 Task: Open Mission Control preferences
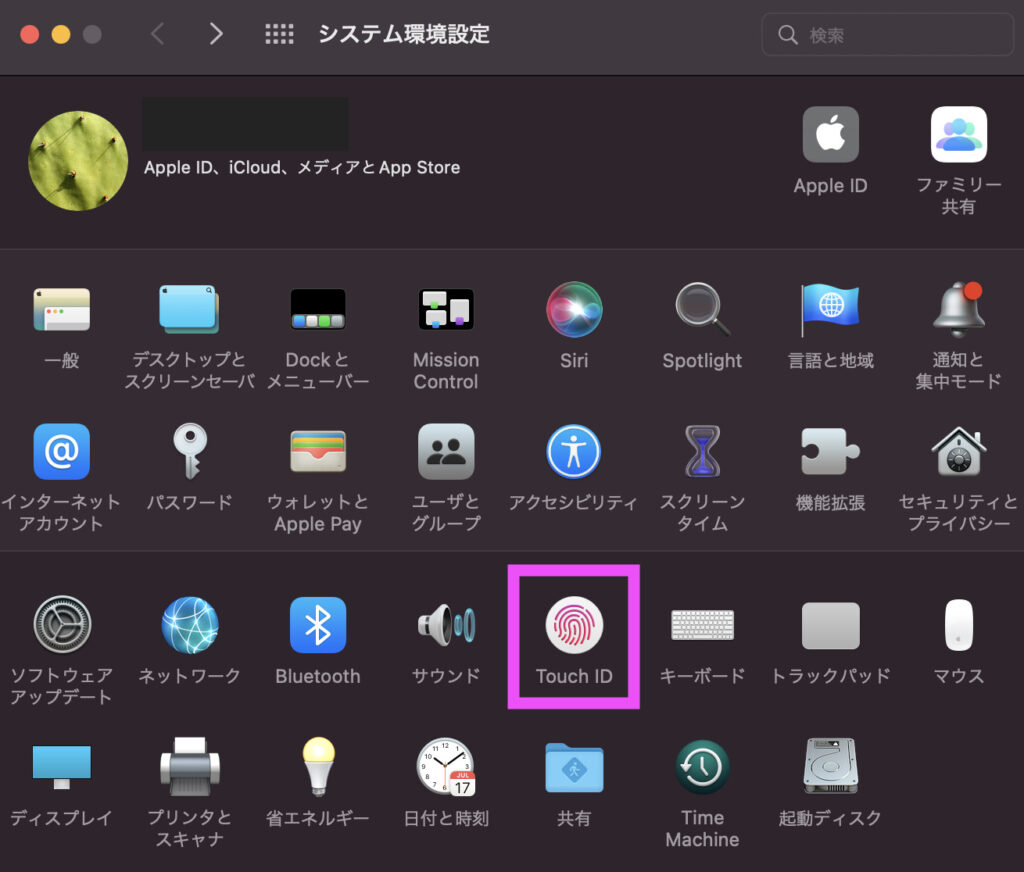coord(446,310)
